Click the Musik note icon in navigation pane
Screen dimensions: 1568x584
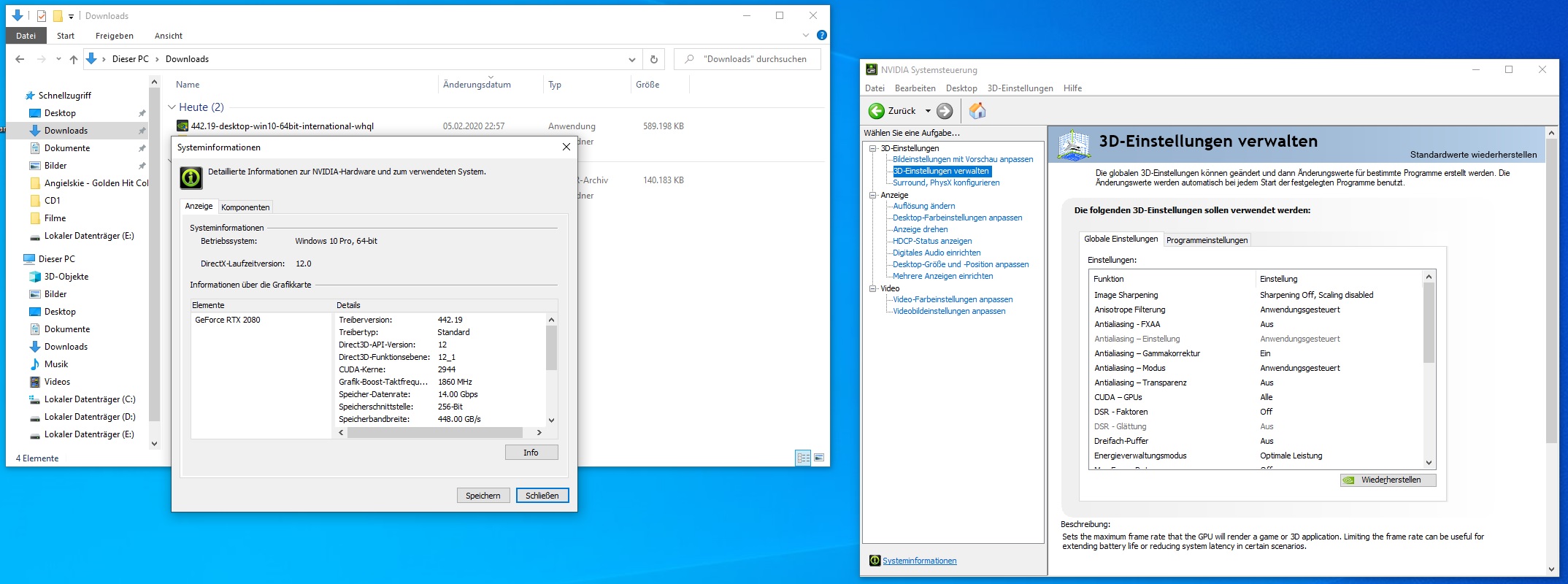tap(34, 364)
